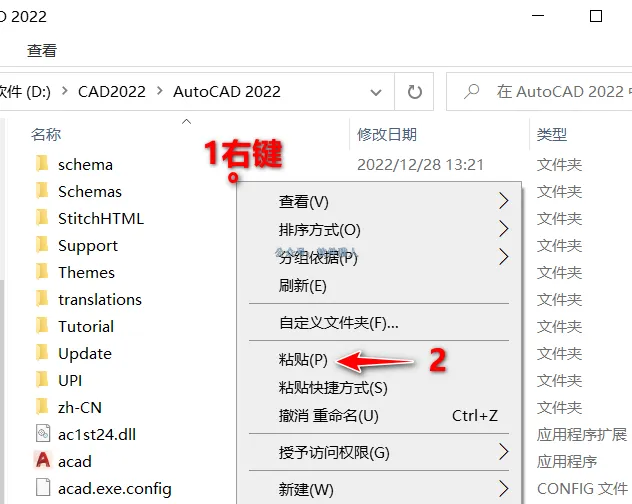The height and width of the screenshot is (504, 632).
Task: Choose 粘贴快捷方式(S) menu entry
Action: (x=379, y=387)
